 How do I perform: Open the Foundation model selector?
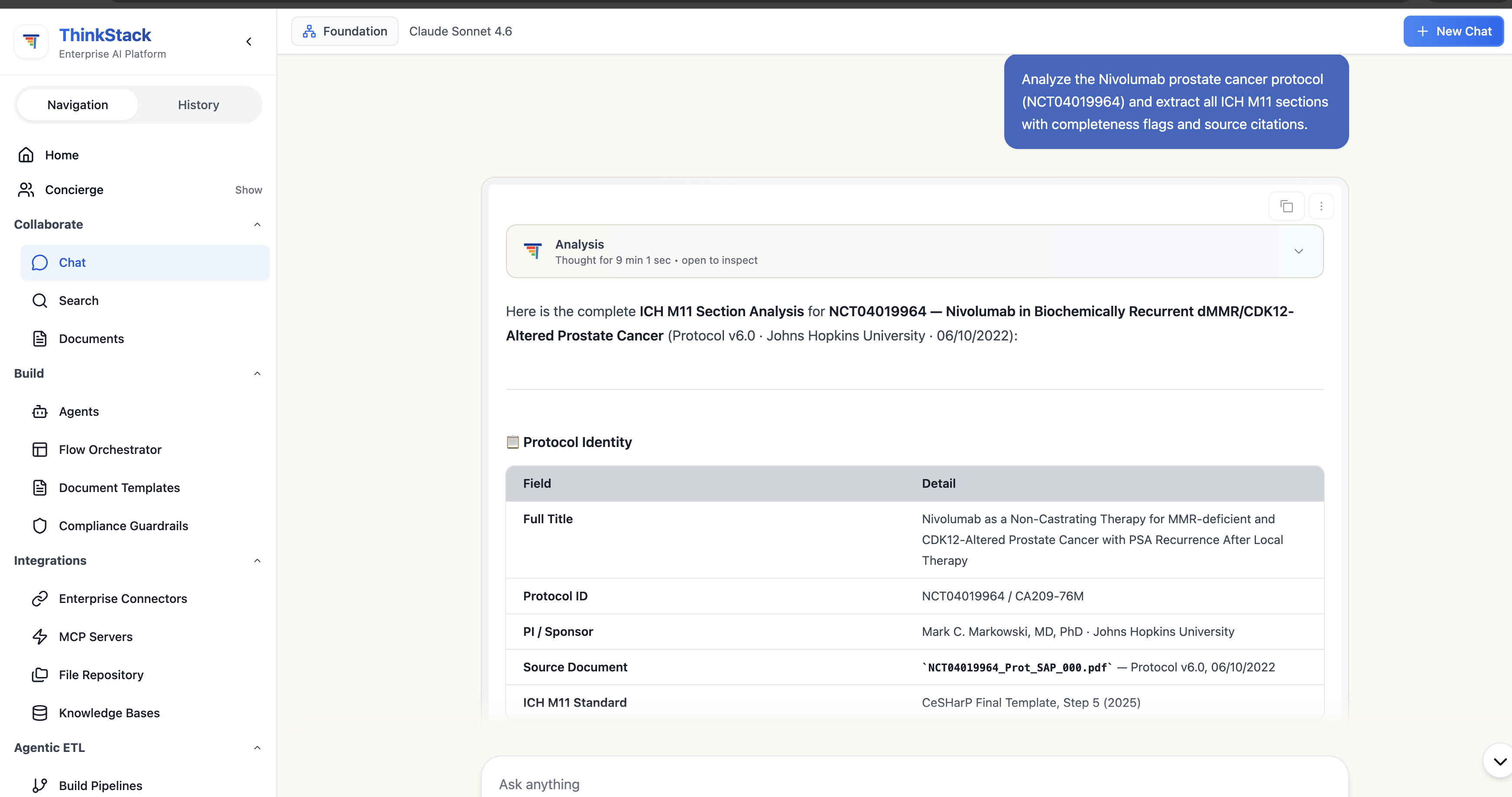click(x=344, y=31)
